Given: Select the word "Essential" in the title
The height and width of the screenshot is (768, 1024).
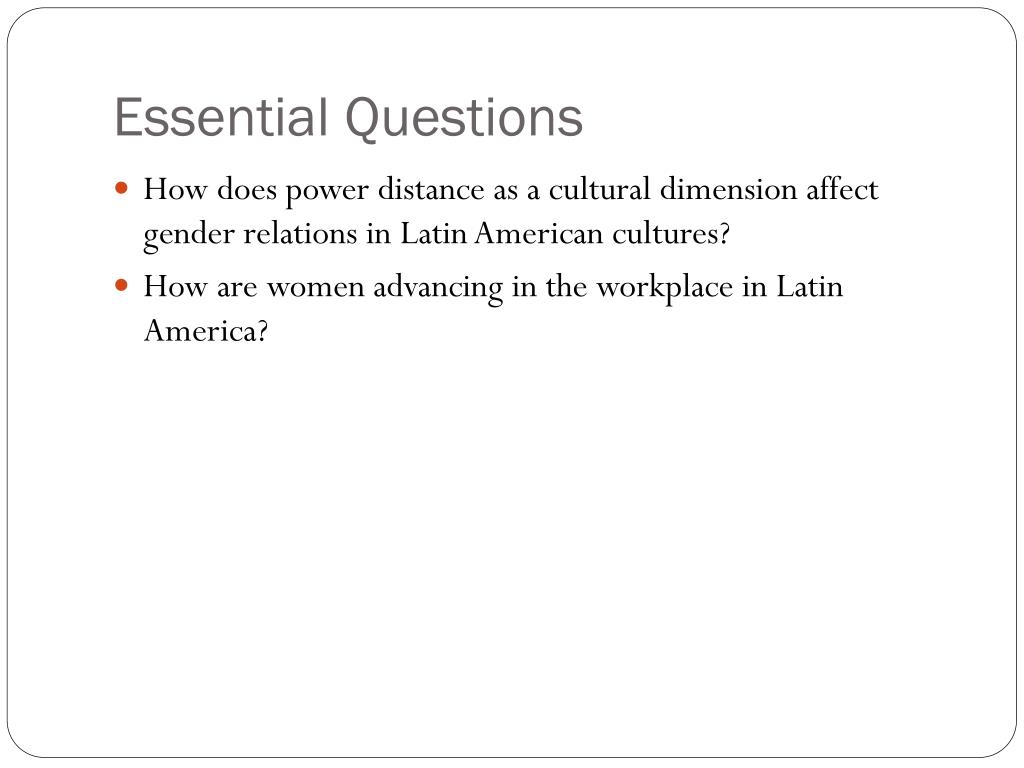Looking at the screenshot, I should point(221,117).
